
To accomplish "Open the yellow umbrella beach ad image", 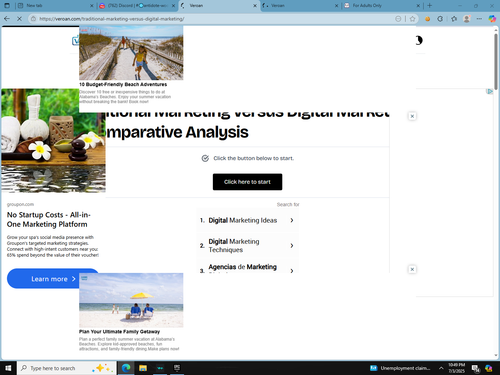I will [131, 300].
